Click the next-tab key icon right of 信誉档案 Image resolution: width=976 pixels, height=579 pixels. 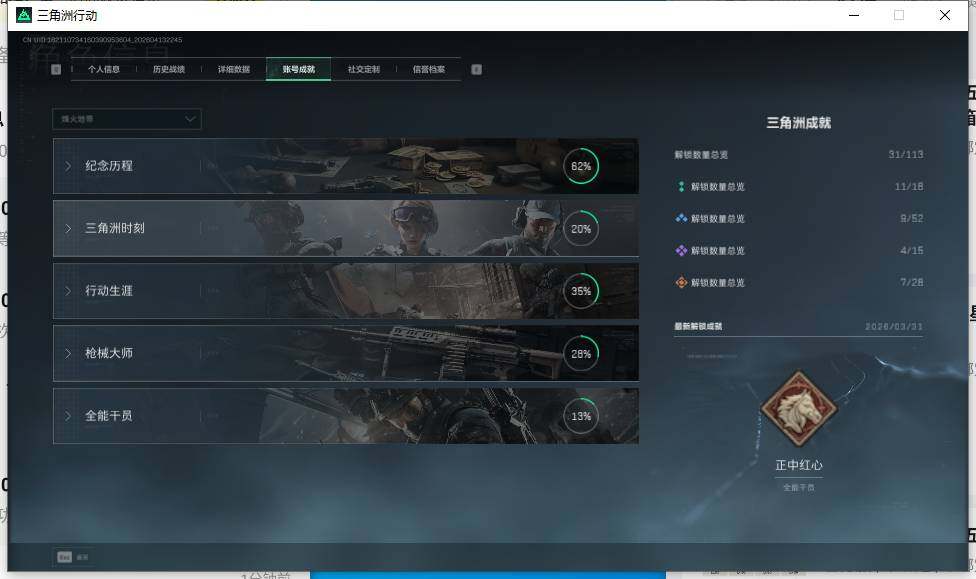(476, 69)
